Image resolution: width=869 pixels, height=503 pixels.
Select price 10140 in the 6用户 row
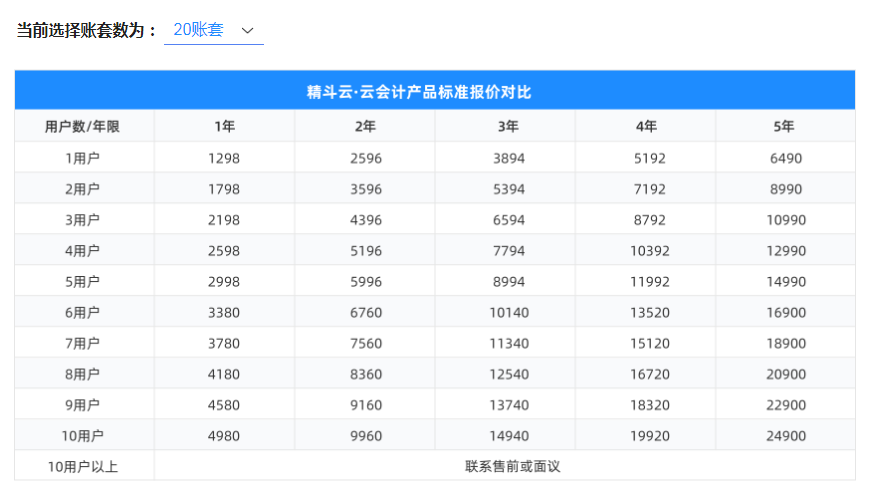pyautogui.click(x=509, y=313)
